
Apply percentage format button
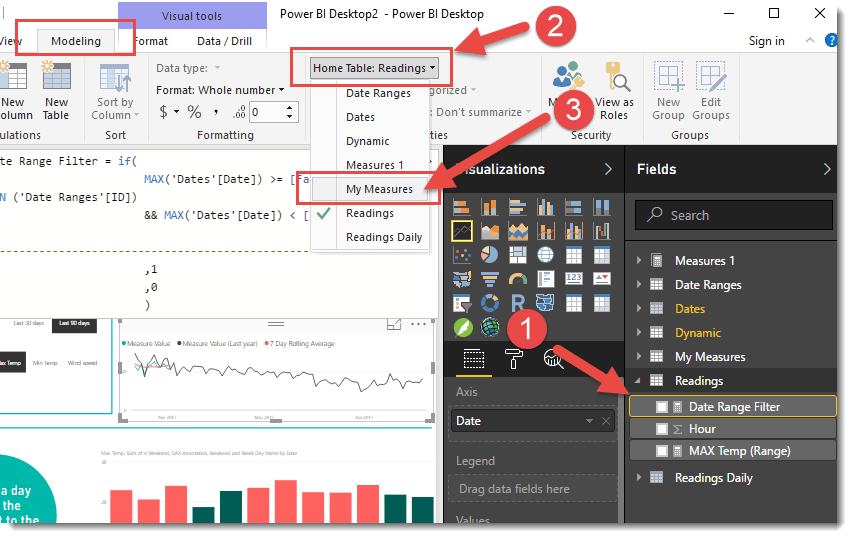[x=194, y=112]
